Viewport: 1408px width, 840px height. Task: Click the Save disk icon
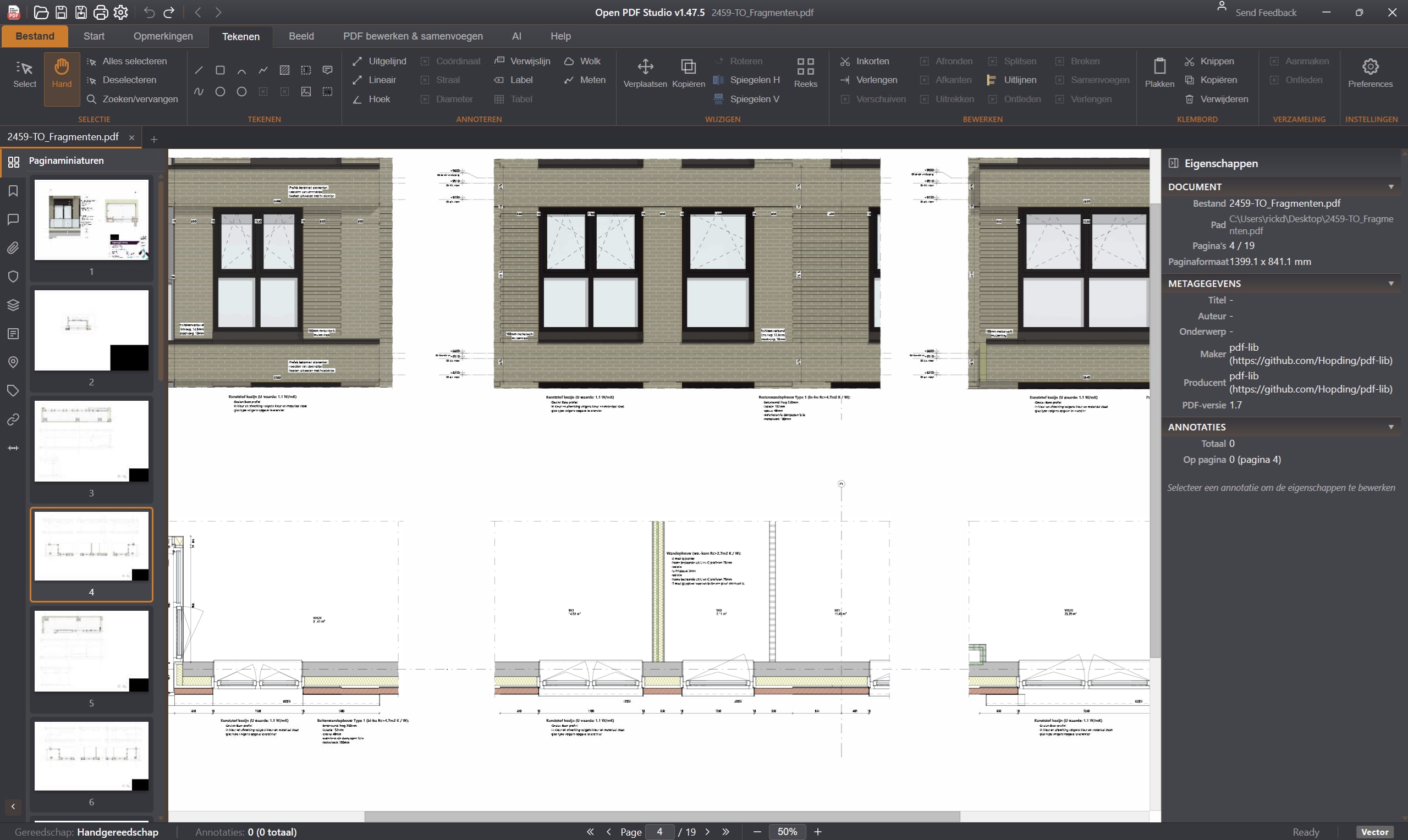pos(61,12)
